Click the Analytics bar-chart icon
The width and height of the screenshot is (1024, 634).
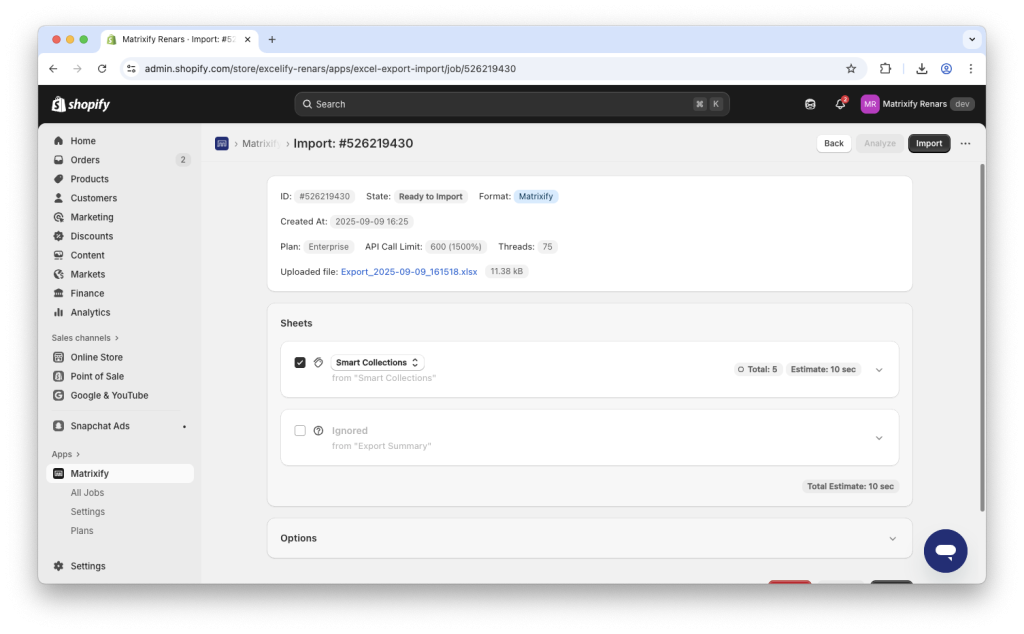(60, 312)
